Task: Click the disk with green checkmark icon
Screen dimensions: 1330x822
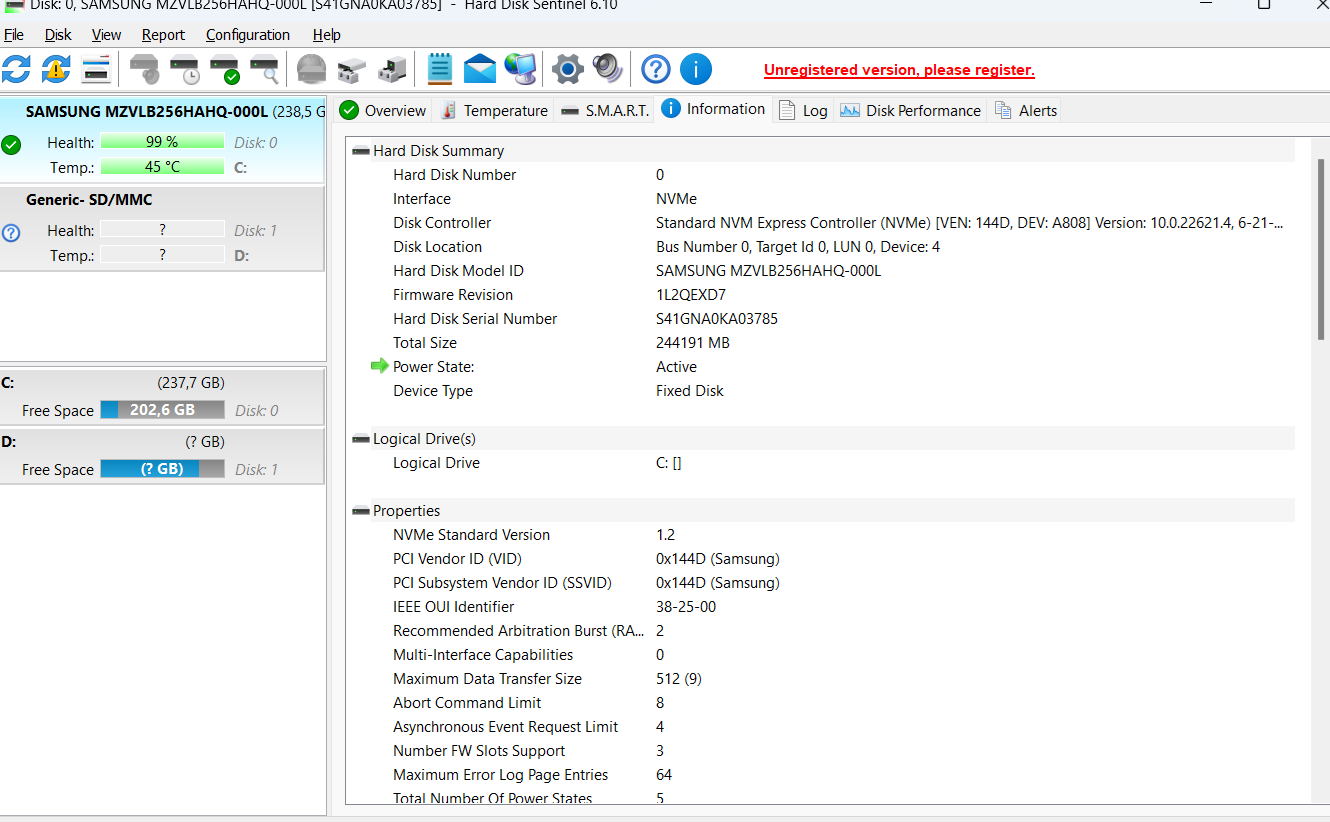Action: pyautogui.click(x=225, y=69)
